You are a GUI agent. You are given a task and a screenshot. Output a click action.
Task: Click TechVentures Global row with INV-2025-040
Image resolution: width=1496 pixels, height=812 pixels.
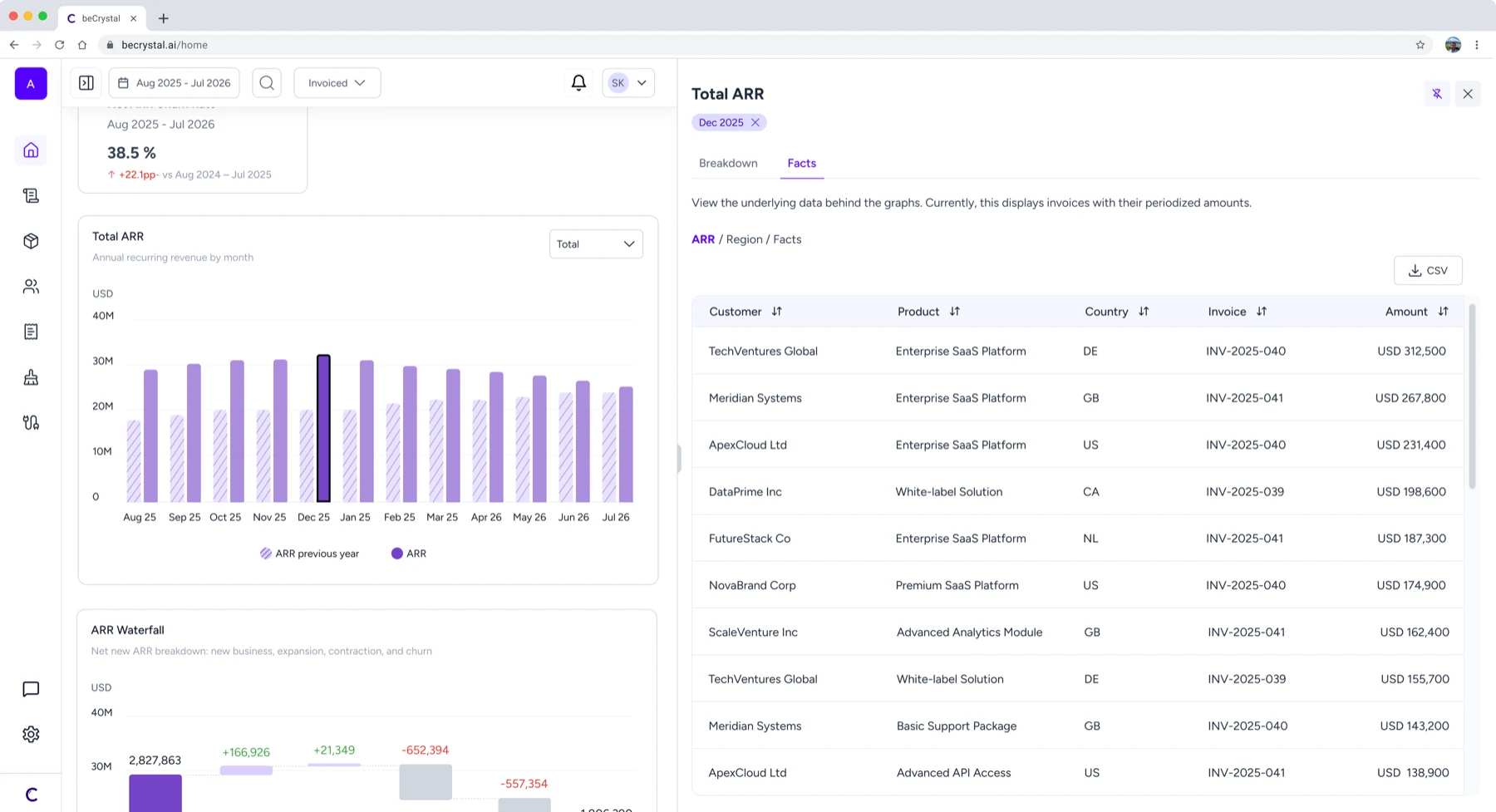(x=1077, y=352)
